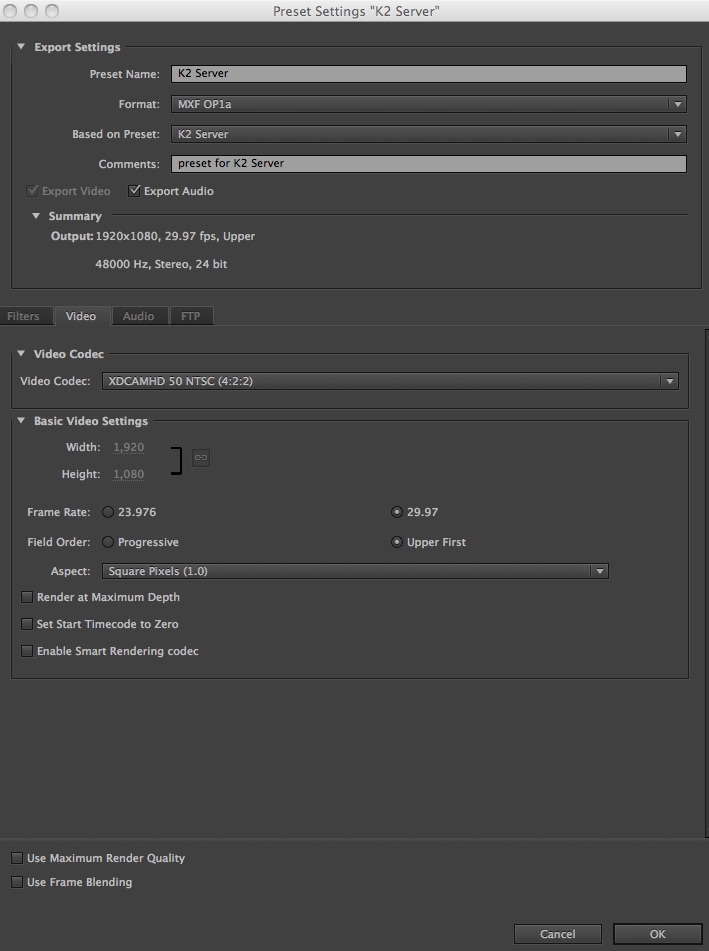709x951 pixels.
Task: Uncheck the Export Audio checkbox
Action: [x=134, y=191]
